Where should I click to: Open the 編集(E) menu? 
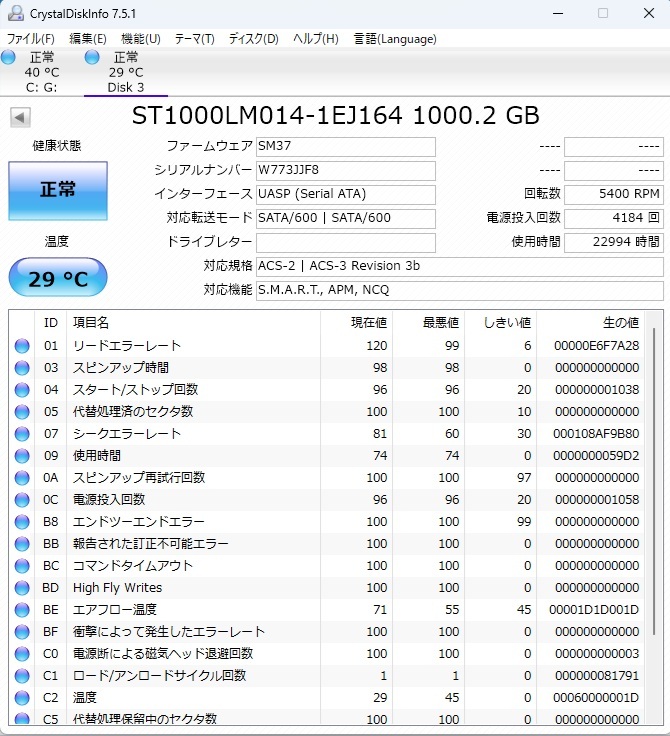click(x=88, y=38)
